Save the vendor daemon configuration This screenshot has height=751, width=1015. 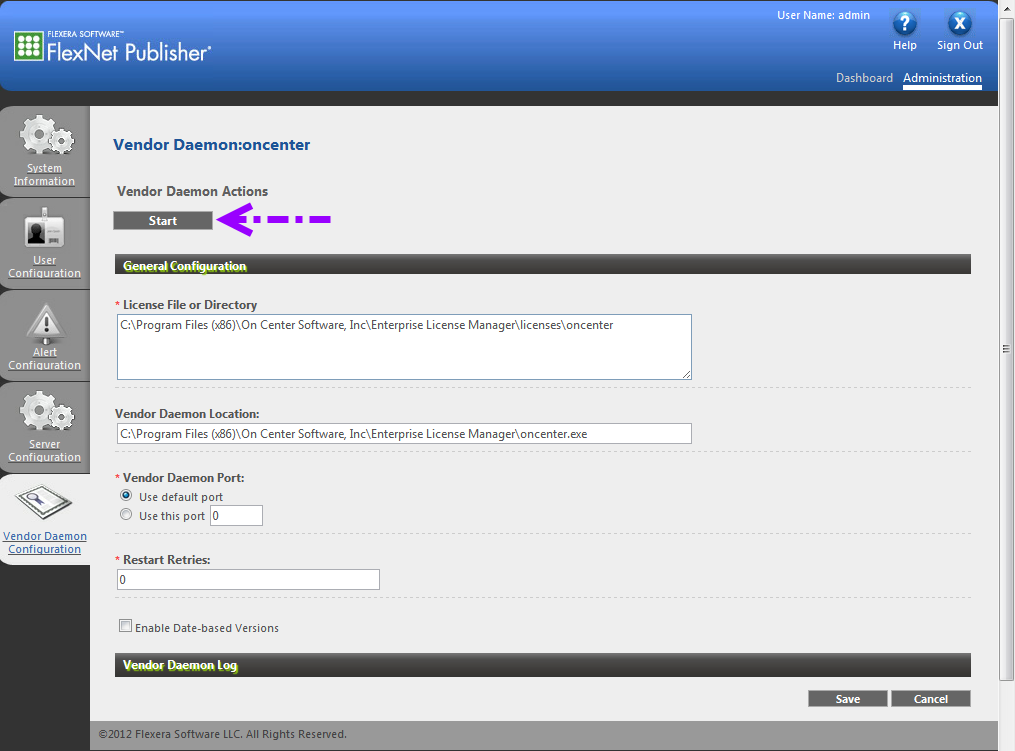coord(847,699)
